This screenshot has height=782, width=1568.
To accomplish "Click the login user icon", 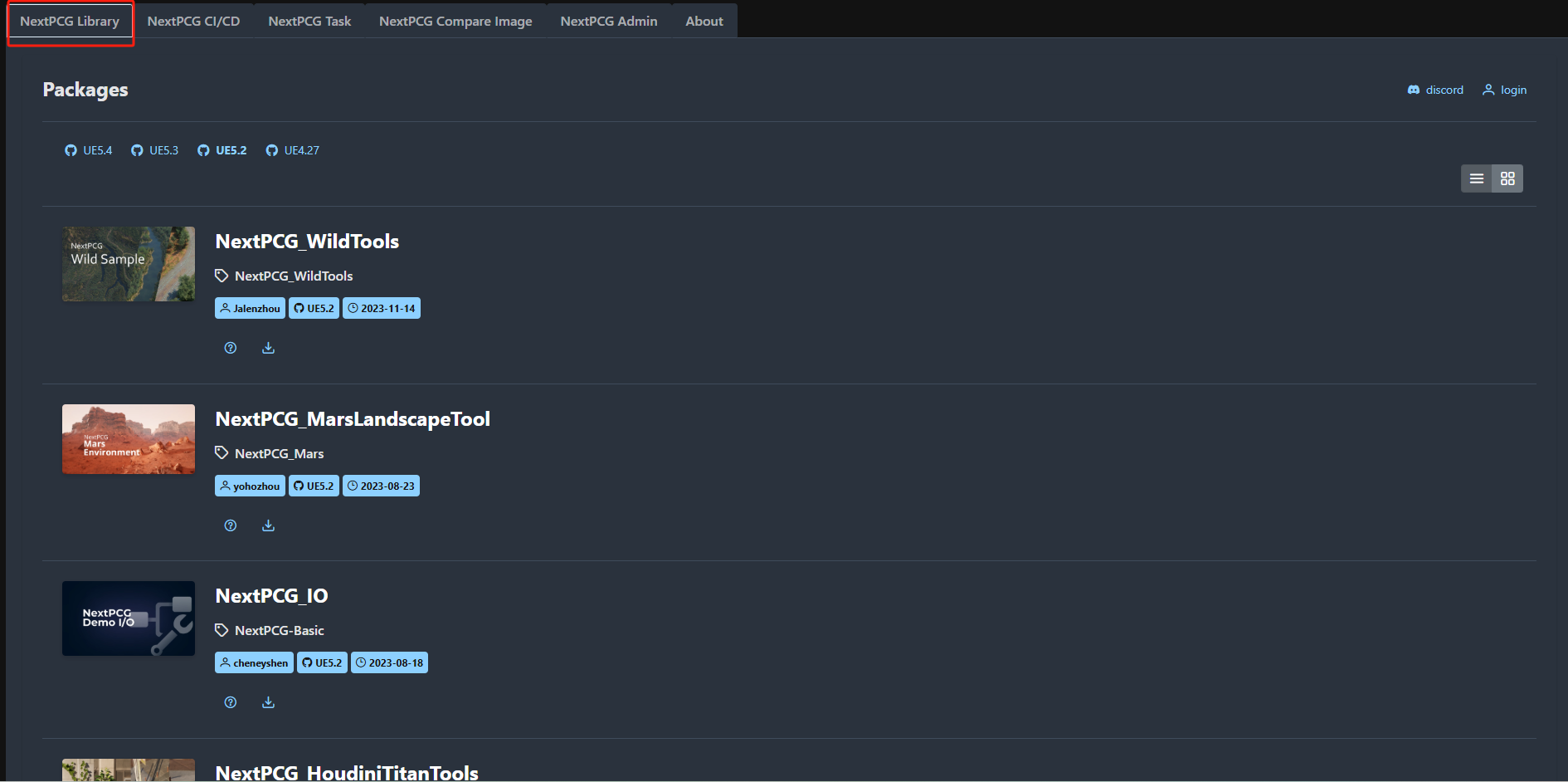I will pos(1488,90).
